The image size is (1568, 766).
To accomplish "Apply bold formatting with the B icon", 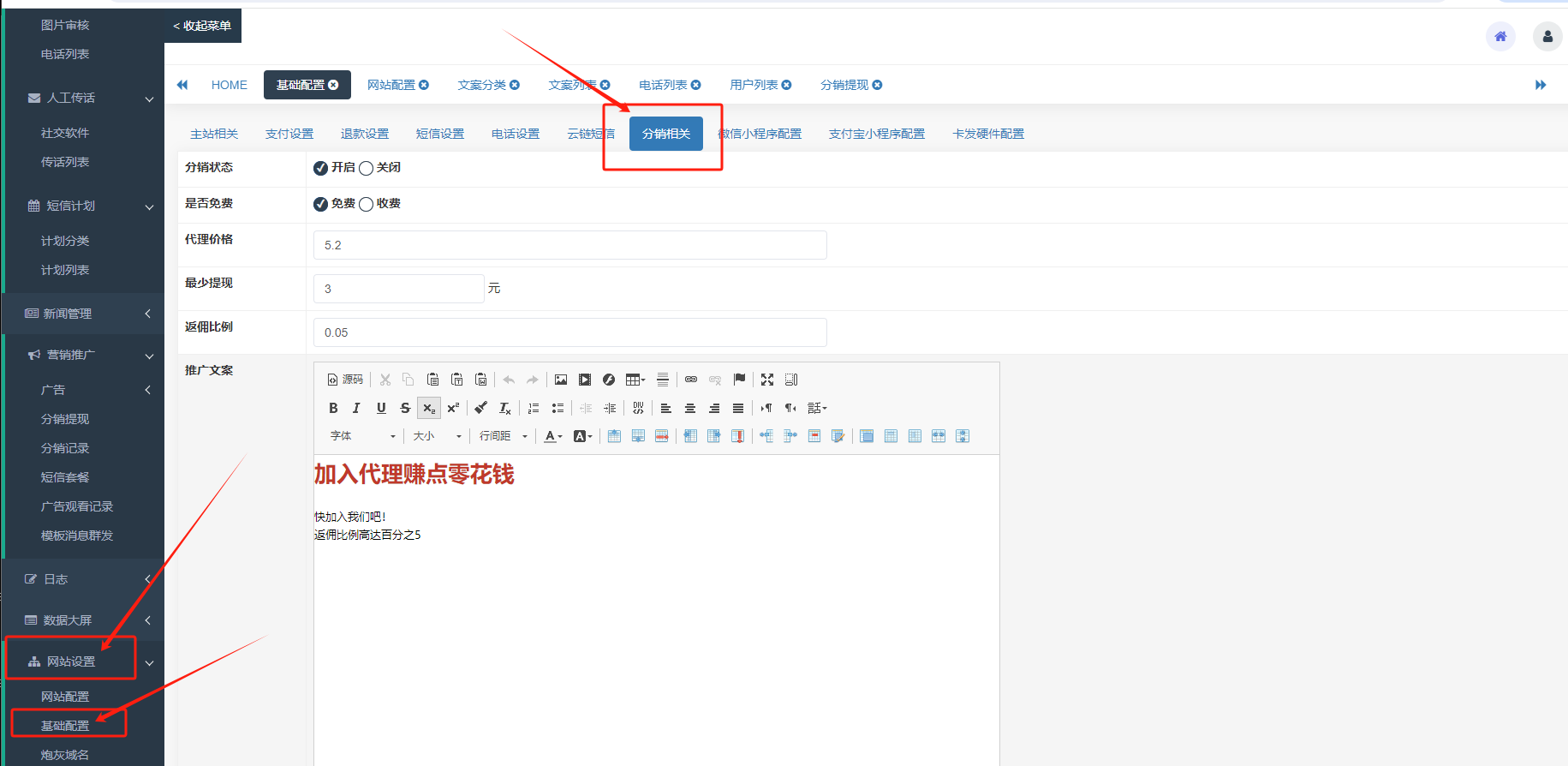I will click(x=333, y=408).
